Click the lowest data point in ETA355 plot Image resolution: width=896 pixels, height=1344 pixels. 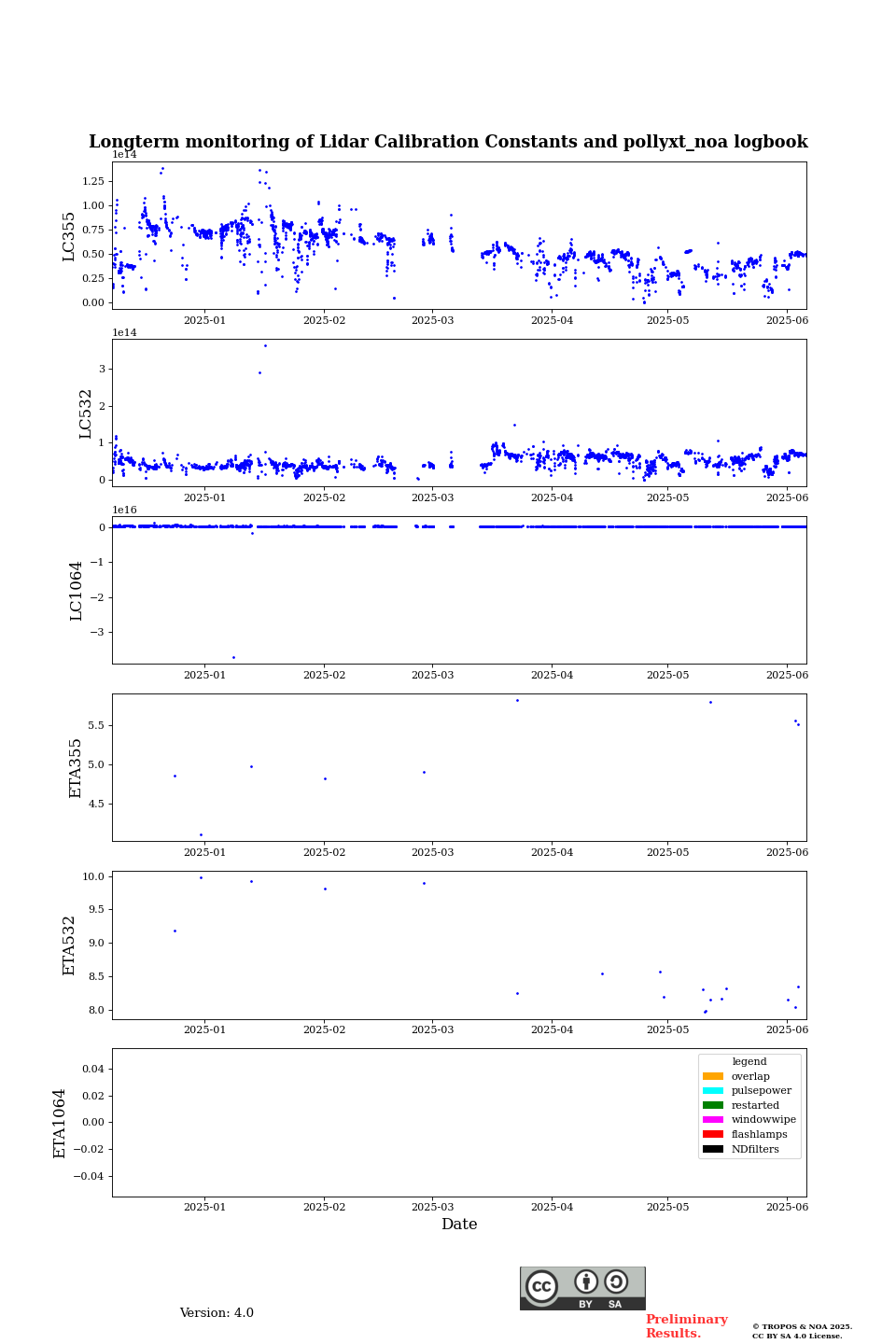click(201, 834)
